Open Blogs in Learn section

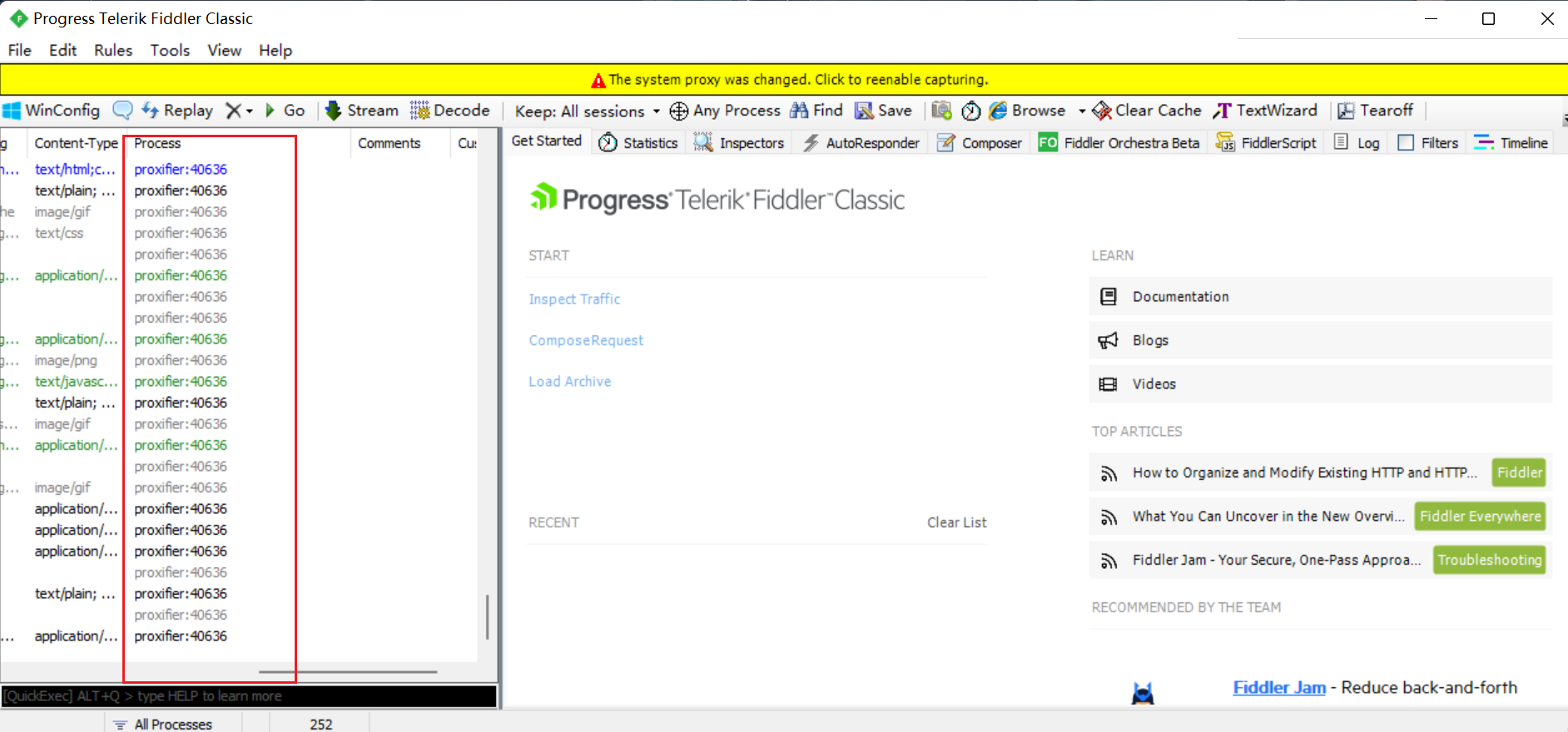tap(1320, 340)
